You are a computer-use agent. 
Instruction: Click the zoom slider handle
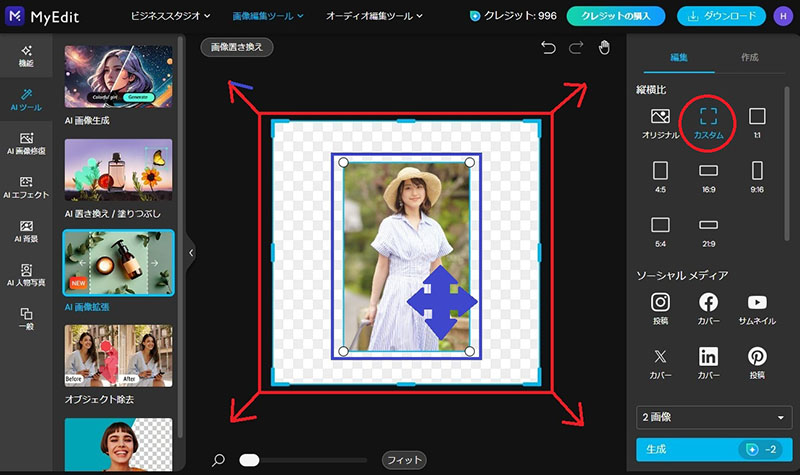(x=249, y=460)
